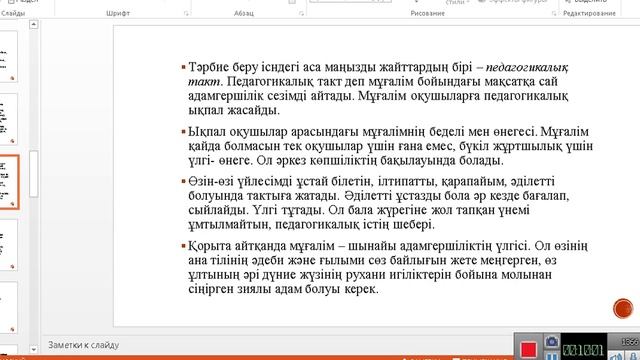
Task: Click the paragraph starting 'Өзін-өзі үйлесімді'
Action: pos(379,203)
